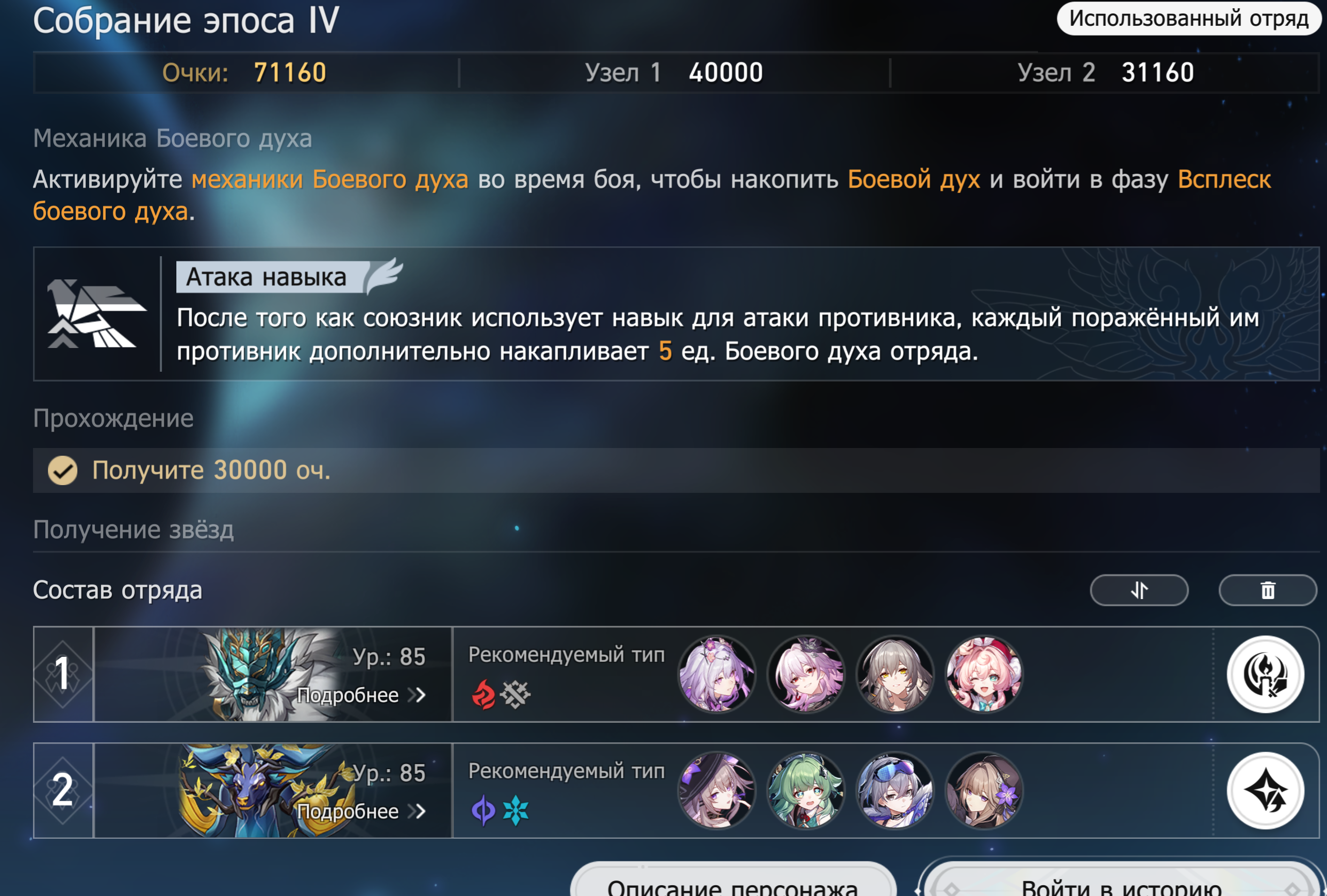Open squad 1 candle flame buff icon
The height and width of the screenshot is (896, 1327).
pos(1265,674)
